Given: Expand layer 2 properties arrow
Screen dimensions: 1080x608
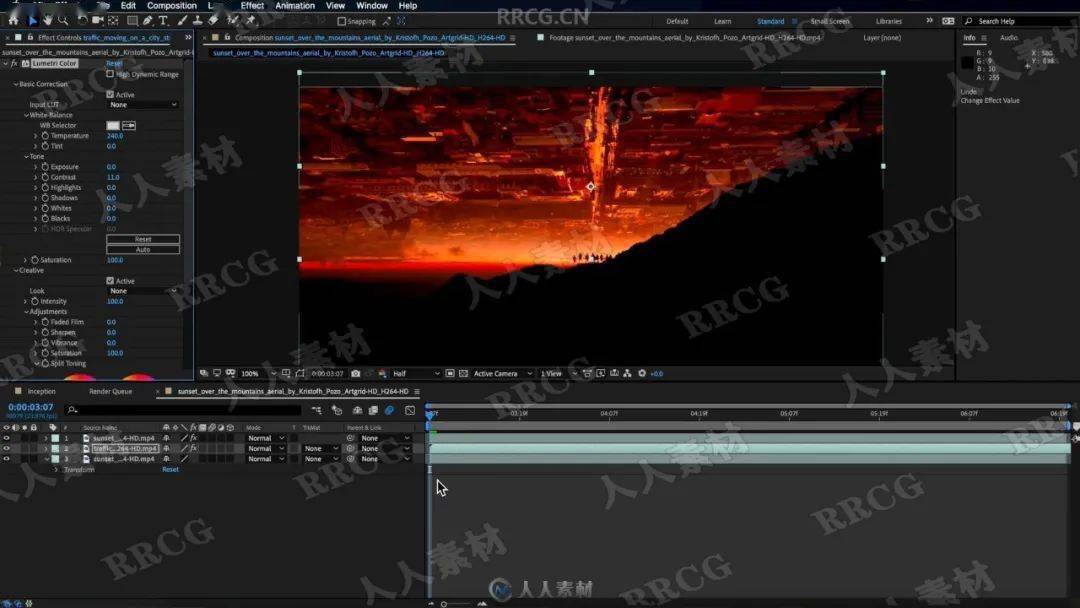Looking at the screenshot, I should point(46,448).
